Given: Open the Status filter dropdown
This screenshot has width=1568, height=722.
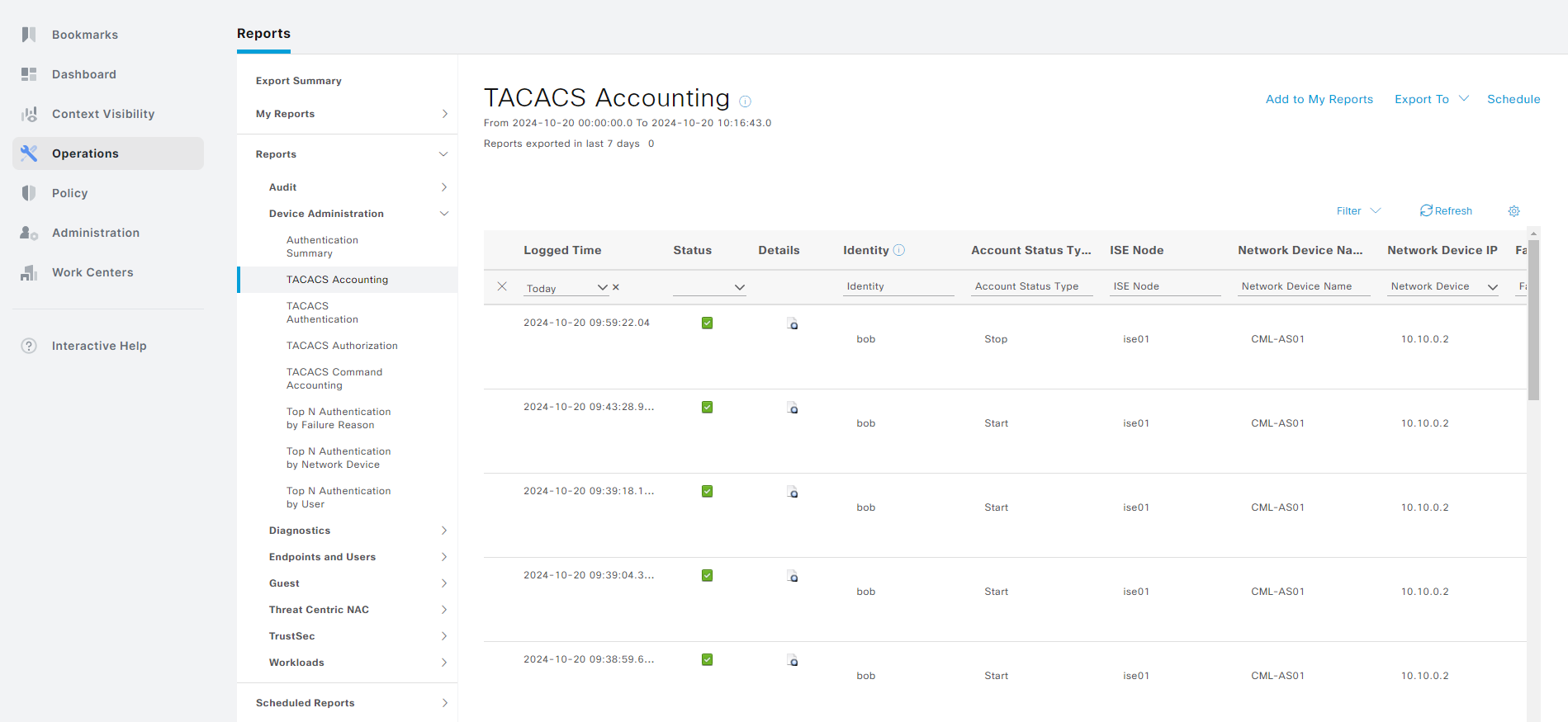Looking at the screenshot, I should tap(709, 287).
